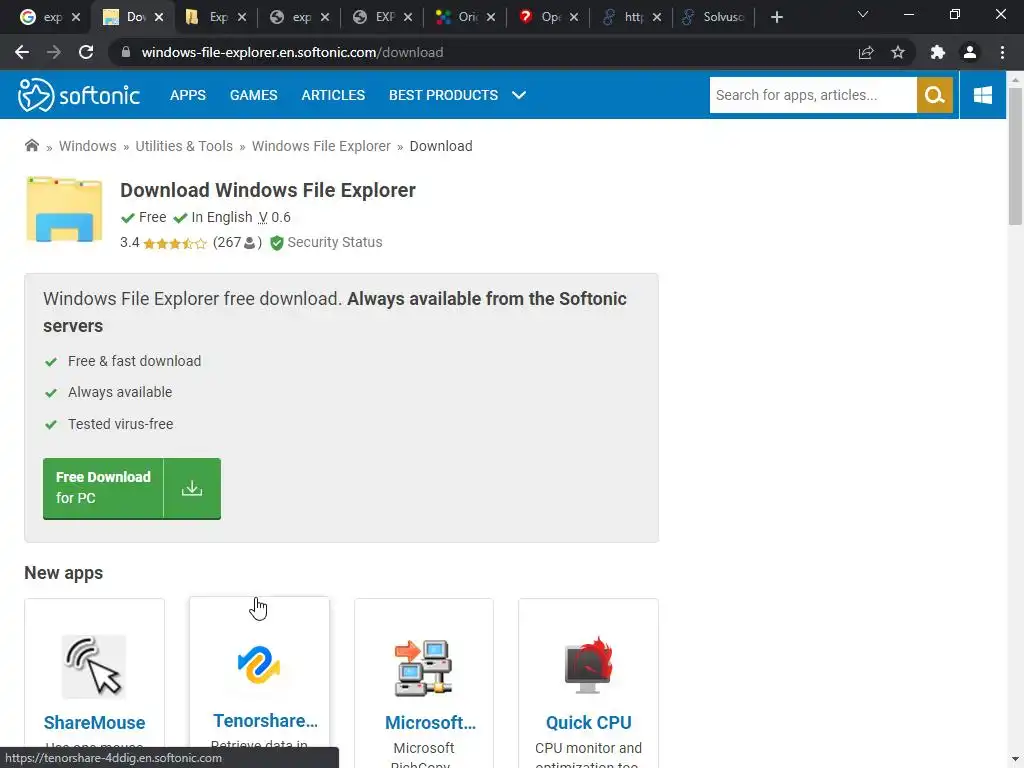Open Microsoft... title link
The width and height of the screenshot is (1024, 768).
coord(430,722)
